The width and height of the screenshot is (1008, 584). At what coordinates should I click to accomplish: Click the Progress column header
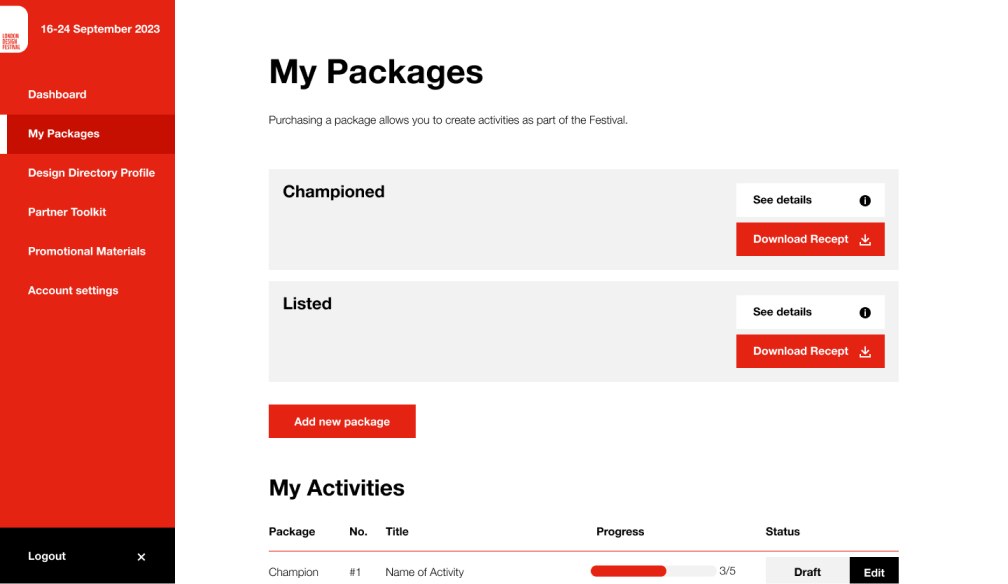click(x=620, y=531)
